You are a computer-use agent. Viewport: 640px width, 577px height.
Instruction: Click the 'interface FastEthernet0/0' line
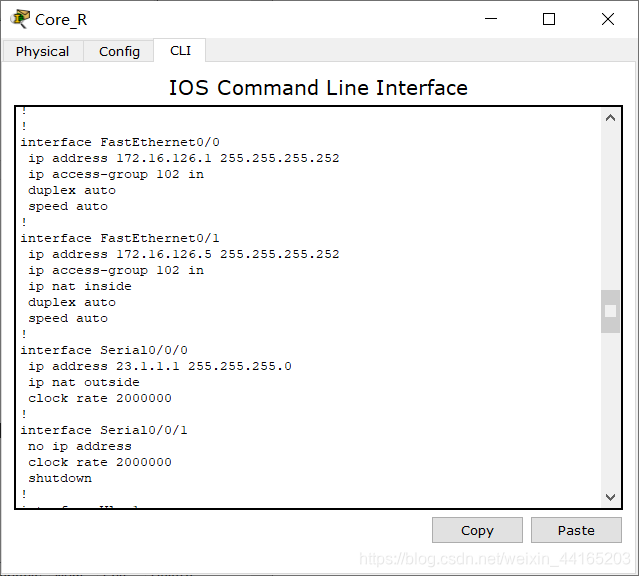coord(120,142)
